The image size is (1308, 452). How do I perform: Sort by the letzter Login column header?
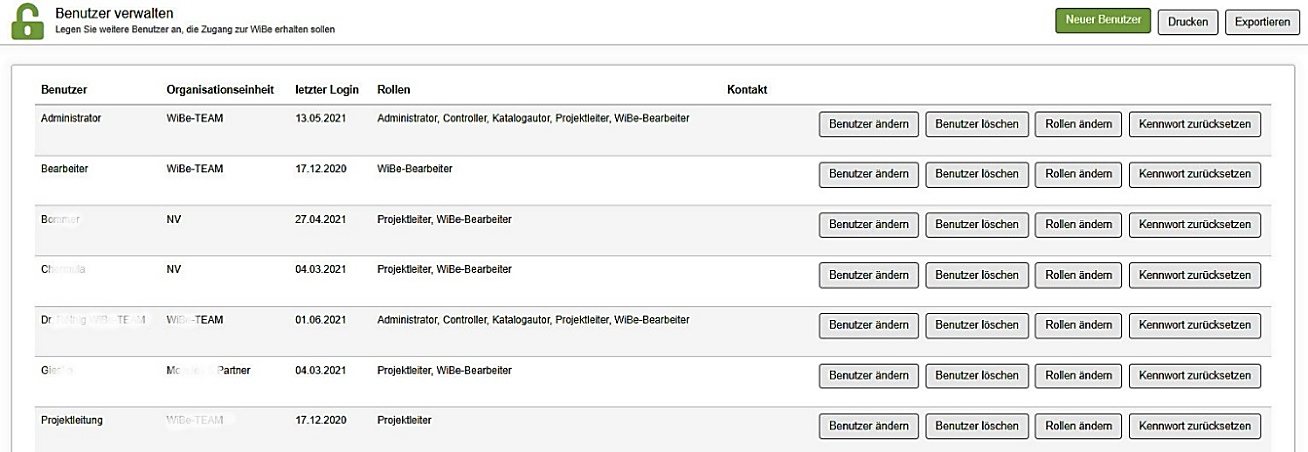pos(327,90)
